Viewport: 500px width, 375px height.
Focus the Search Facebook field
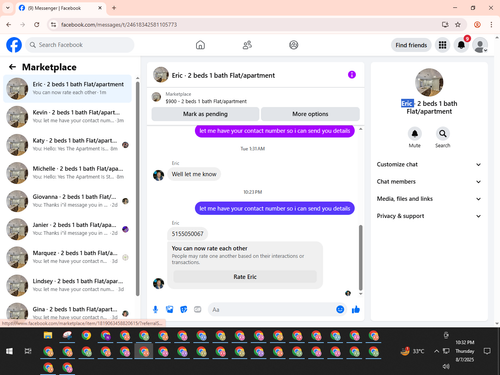80,45
